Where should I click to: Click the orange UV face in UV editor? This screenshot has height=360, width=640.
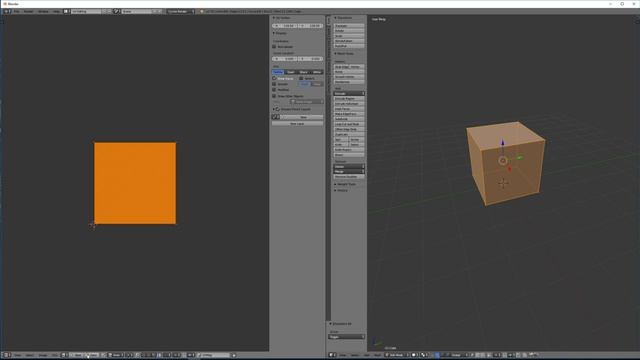click(x=135, y=183)
